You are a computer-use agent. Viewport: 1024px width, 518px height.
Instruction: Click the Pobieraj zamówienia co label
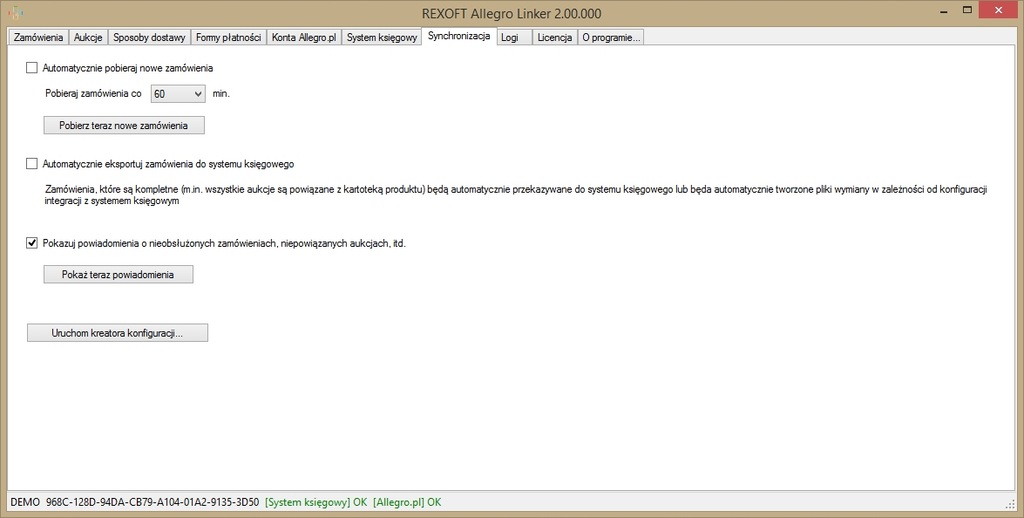point(93,93)
